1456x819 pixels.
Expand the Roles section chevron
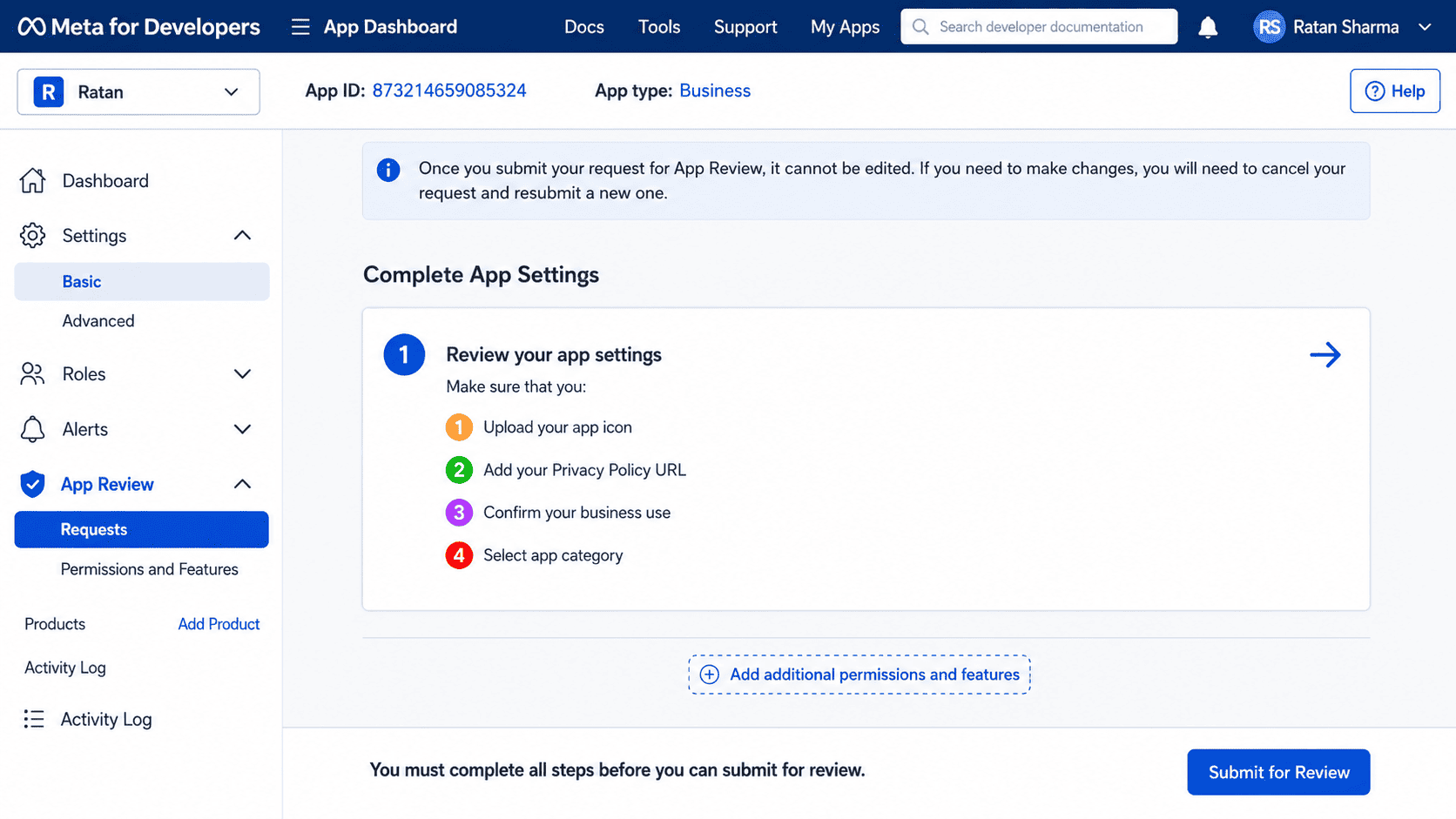[242, 374]
